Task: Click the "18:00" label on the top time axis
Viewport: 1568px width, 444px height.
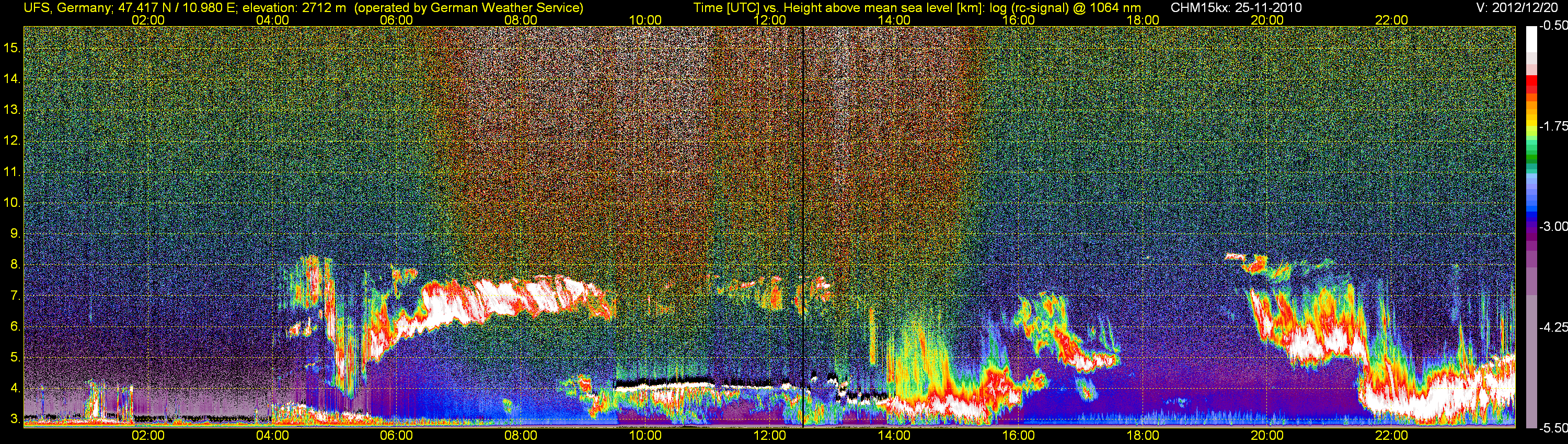Action: coord(1143,20)
